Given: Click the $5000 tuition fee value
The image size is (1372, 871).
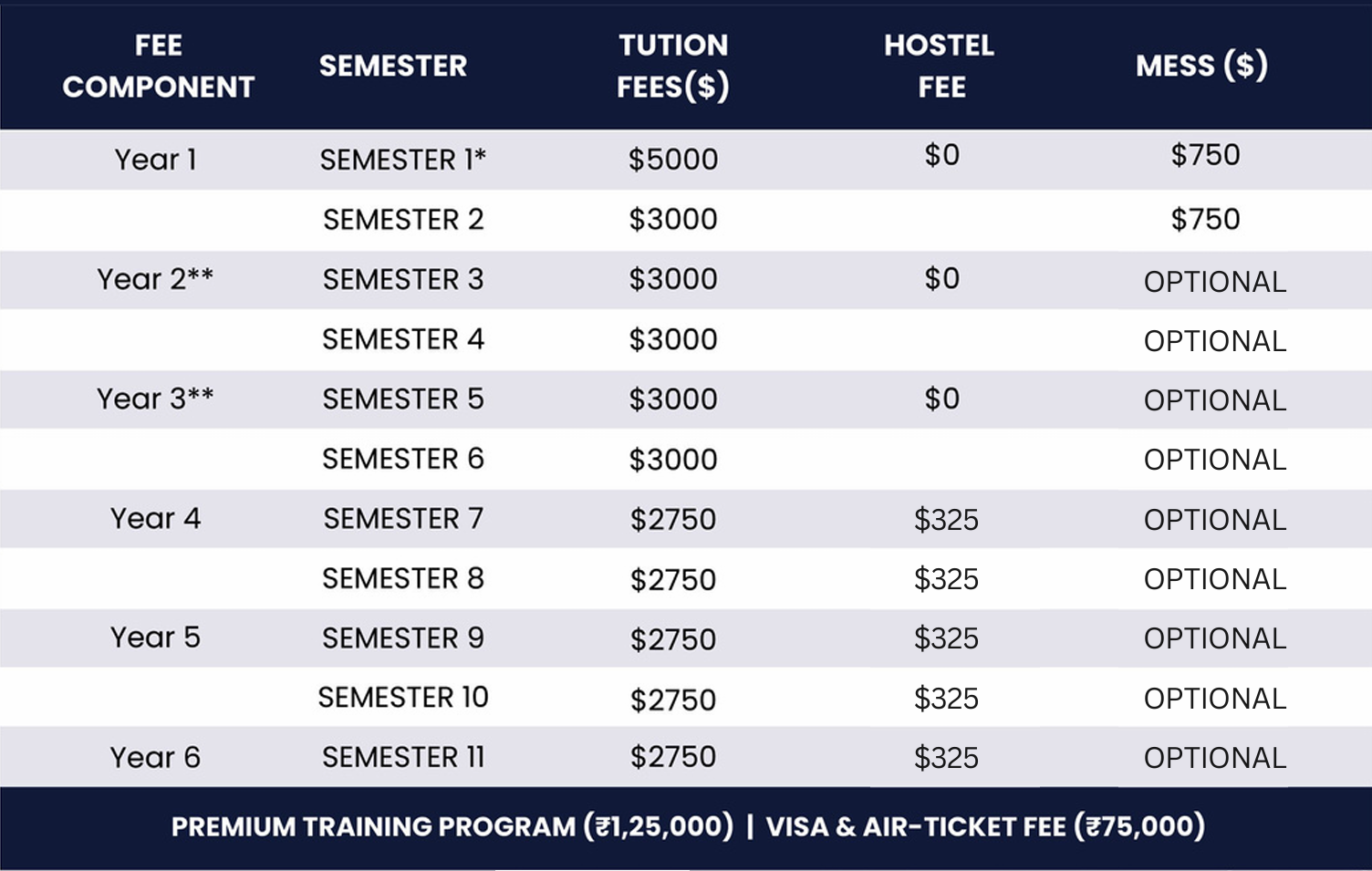Looking at the screenshot, I should coord(673,160).
